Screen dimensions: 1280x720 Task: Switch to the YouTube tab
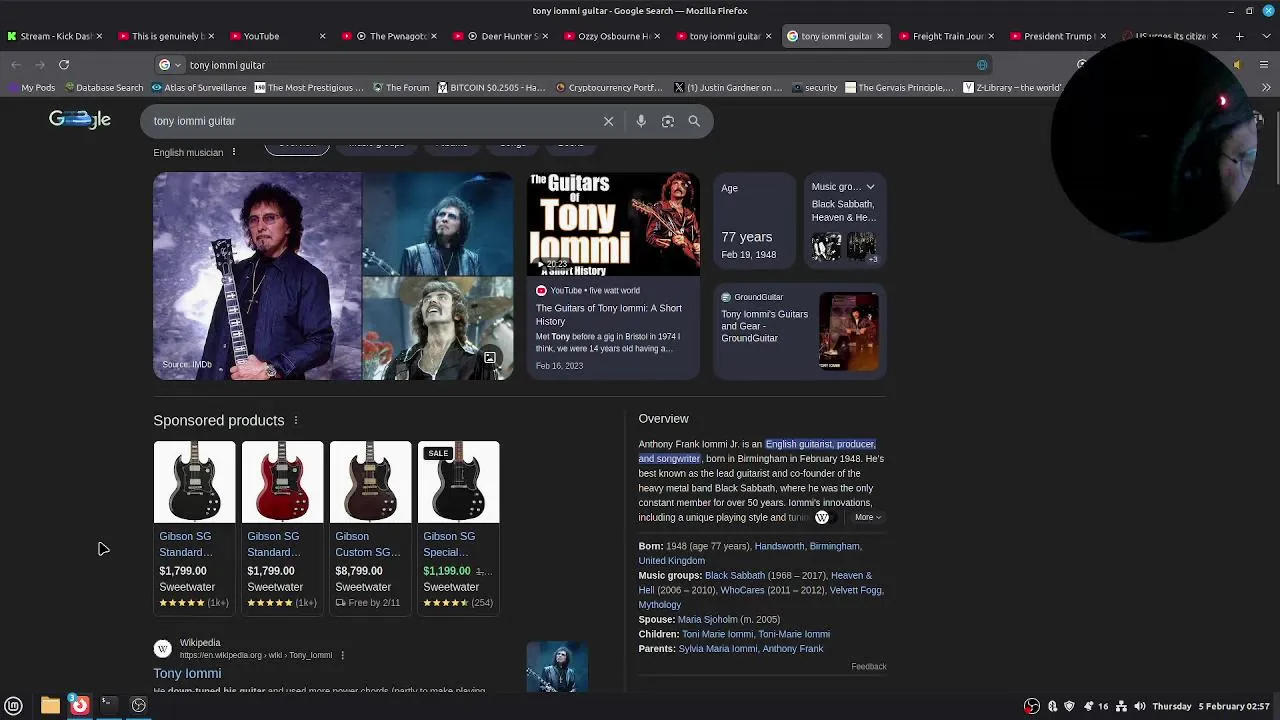[276, 36]
